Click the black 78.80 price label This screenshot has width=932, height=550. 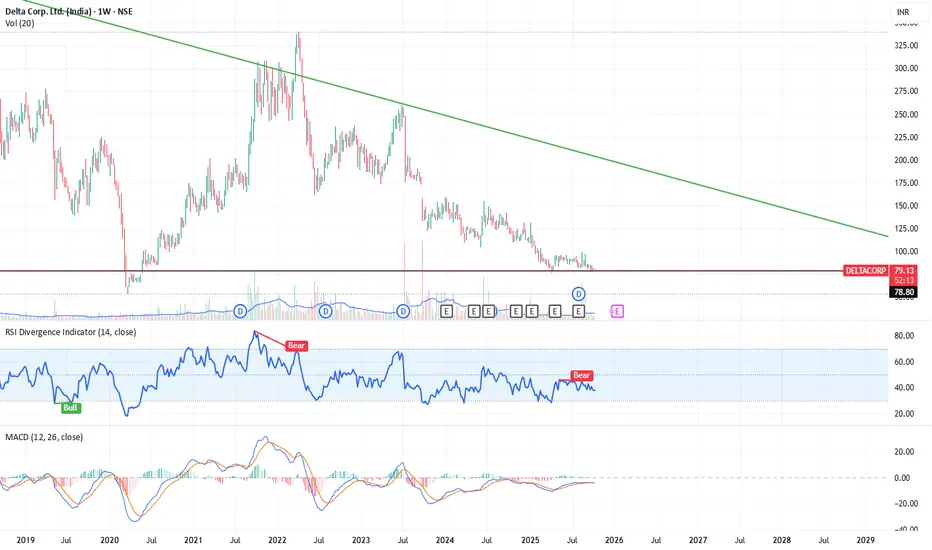(x=904, y=292)
